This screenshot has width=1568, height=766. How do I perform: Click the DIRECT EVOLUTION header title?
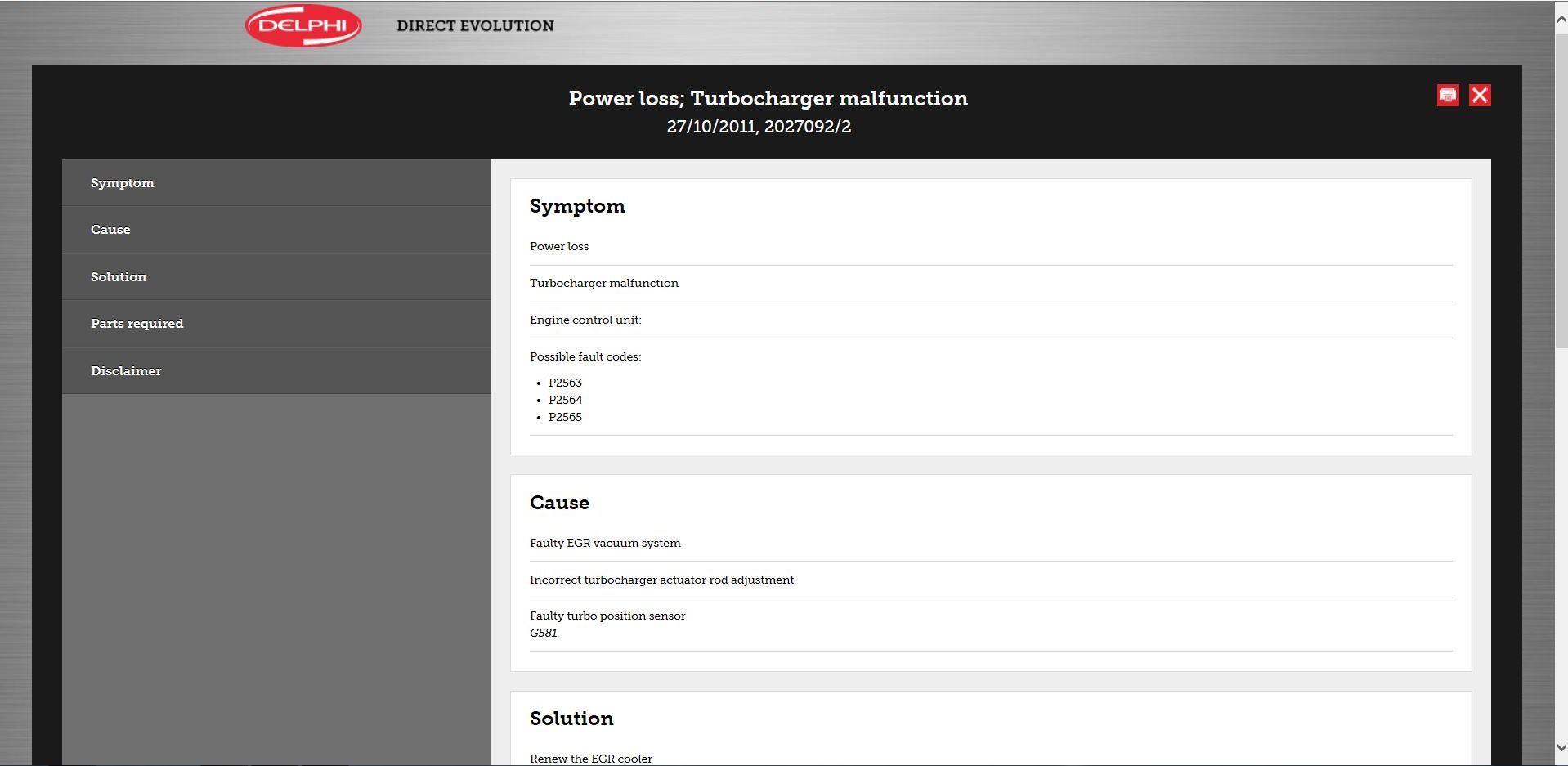click(475, 26)
